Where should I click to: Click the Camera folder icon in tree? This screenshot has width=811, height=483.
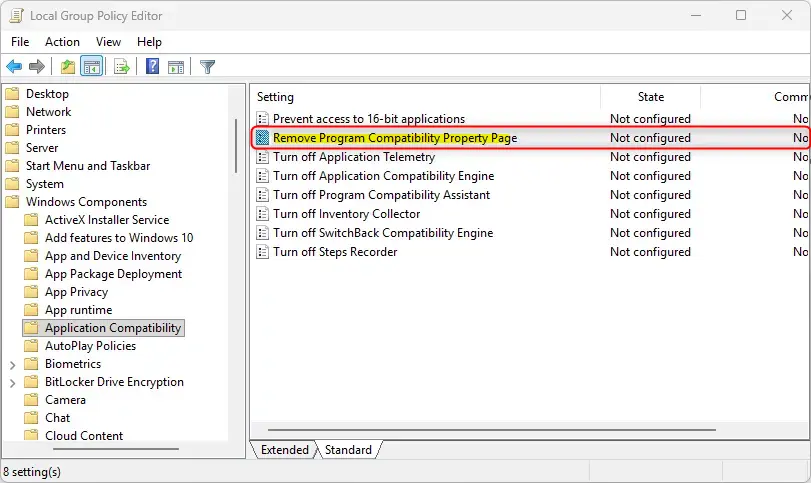[31, 400]
